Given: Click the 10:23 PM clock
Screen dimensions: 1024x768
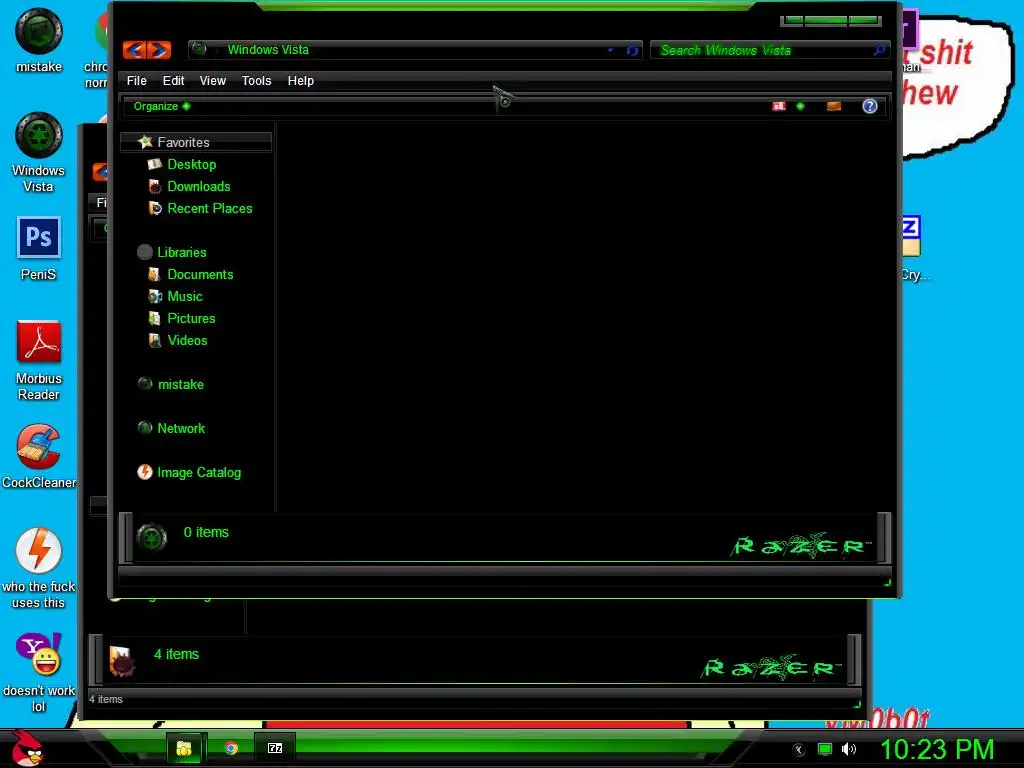Looking at the screenshot, I should pos(936,749).
